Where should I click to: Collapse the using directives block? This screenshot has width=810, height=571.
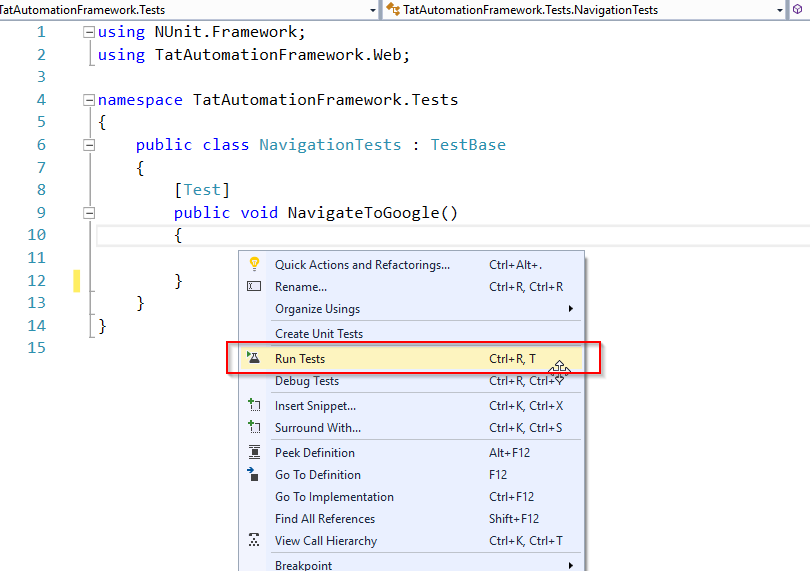[89, 32]
